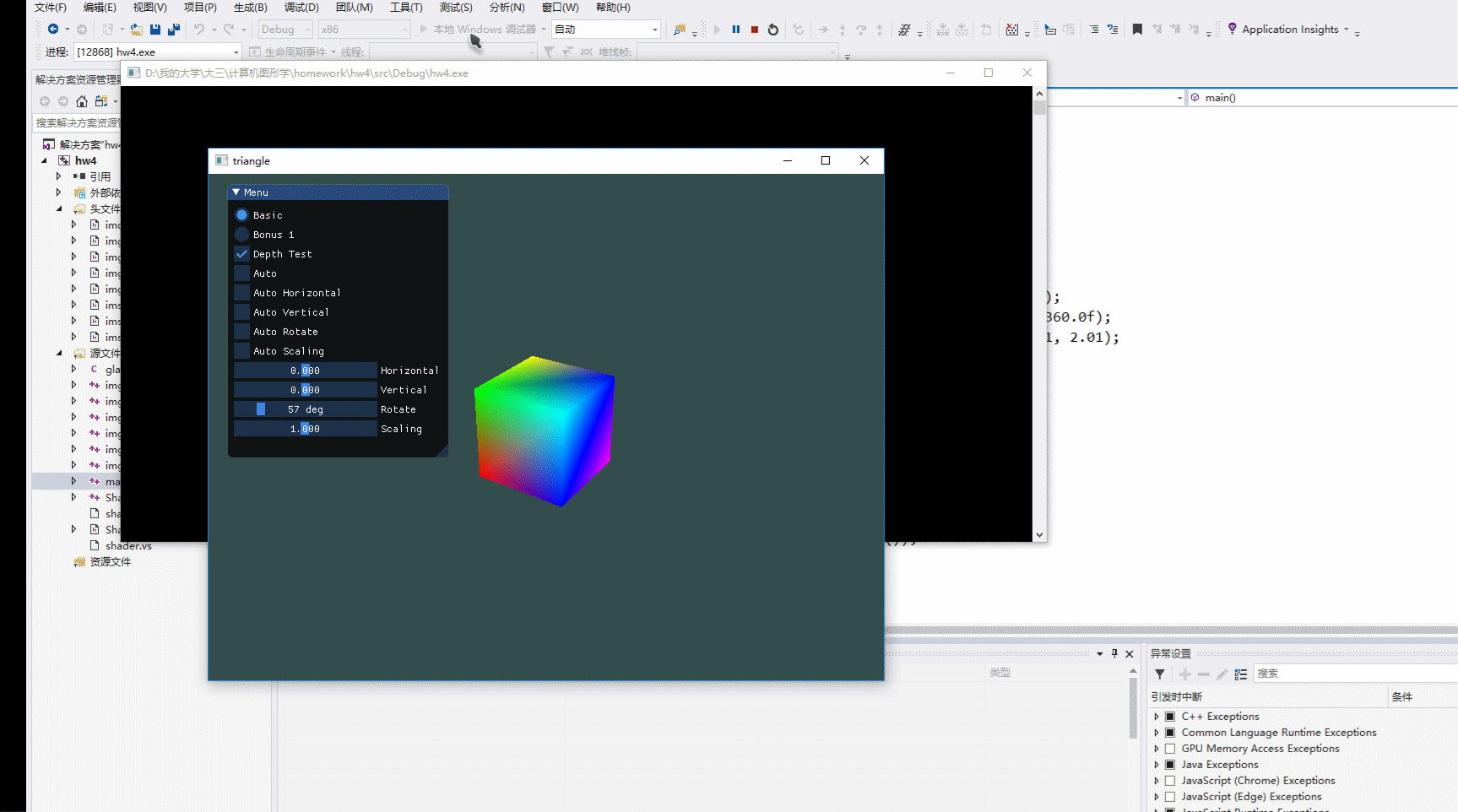Open the Tools menu
Viewport: 1458px width, 812px height.
tap(406, 8)
